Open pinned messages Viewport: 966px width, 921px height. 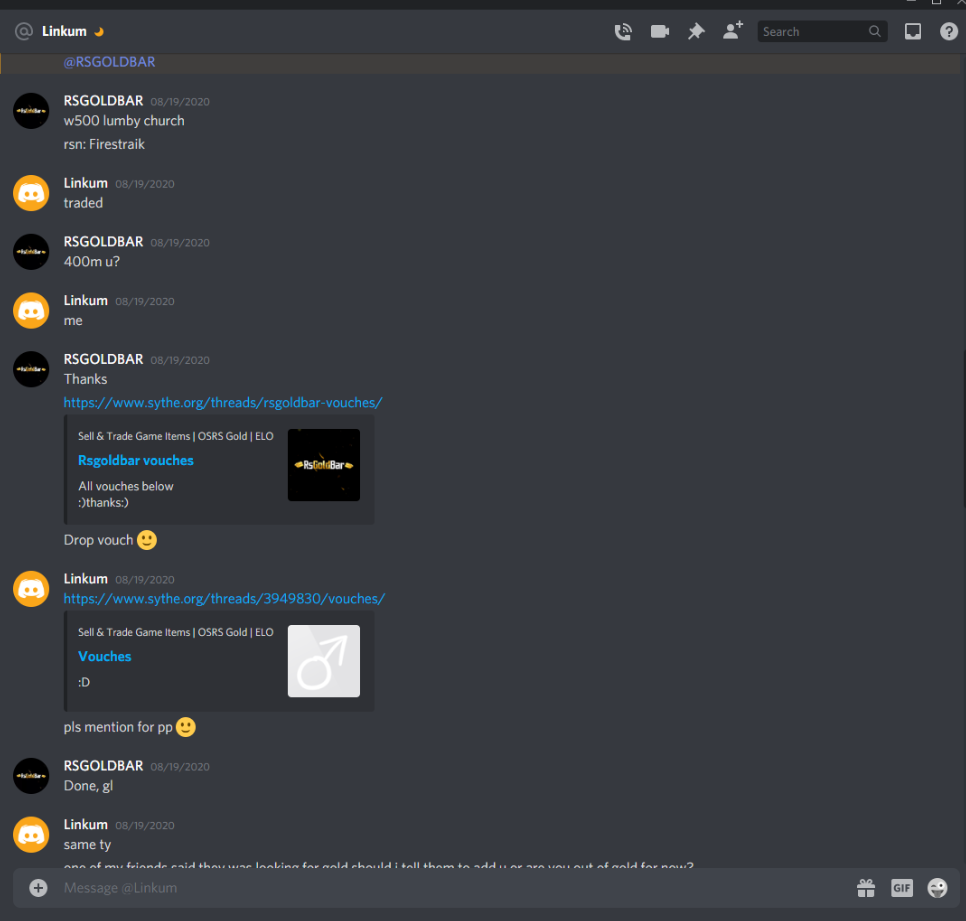(x=696, y=31)
